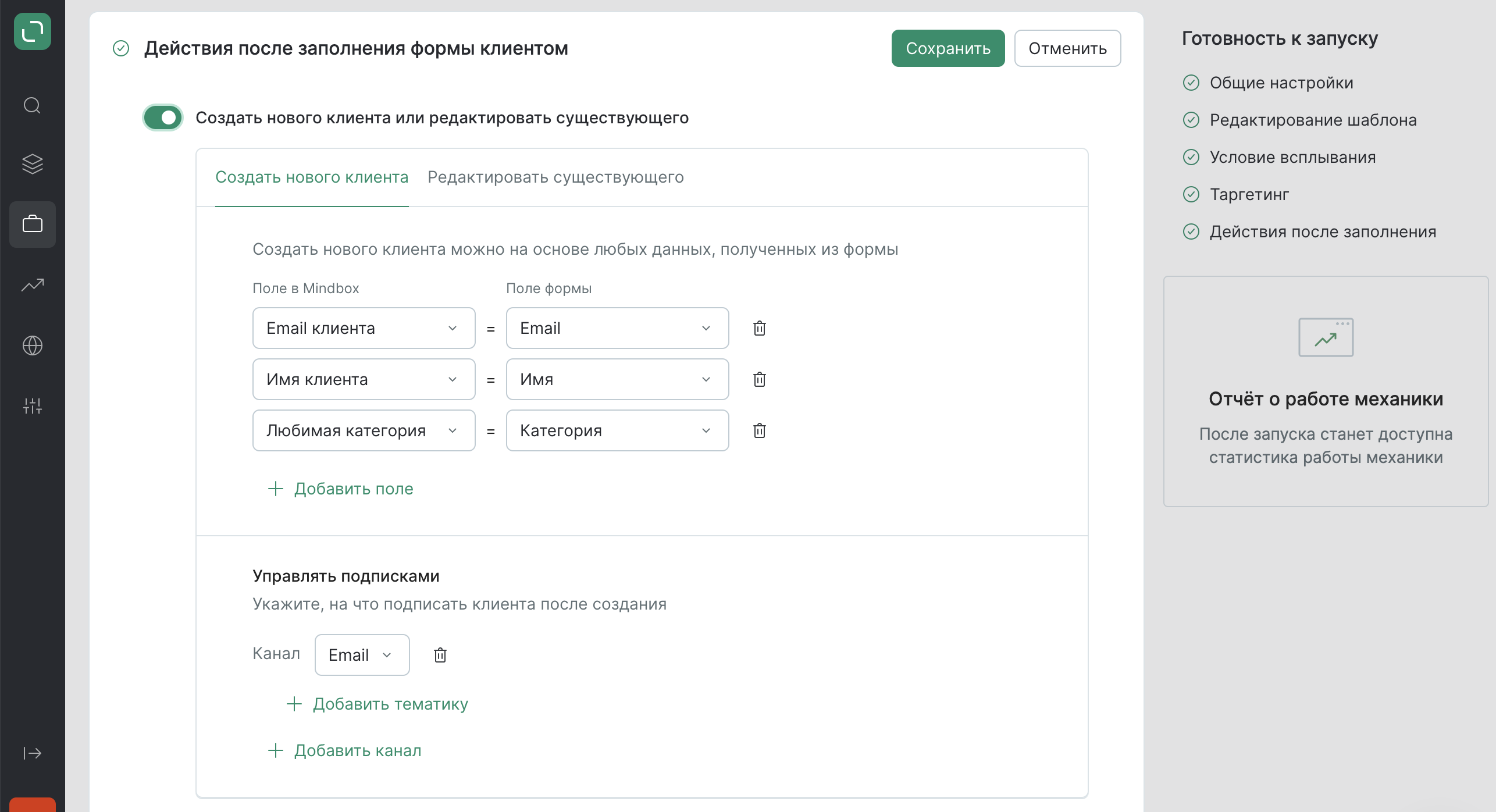
Task: Delete the Любимая категория field row
Action: coord(760,430)
